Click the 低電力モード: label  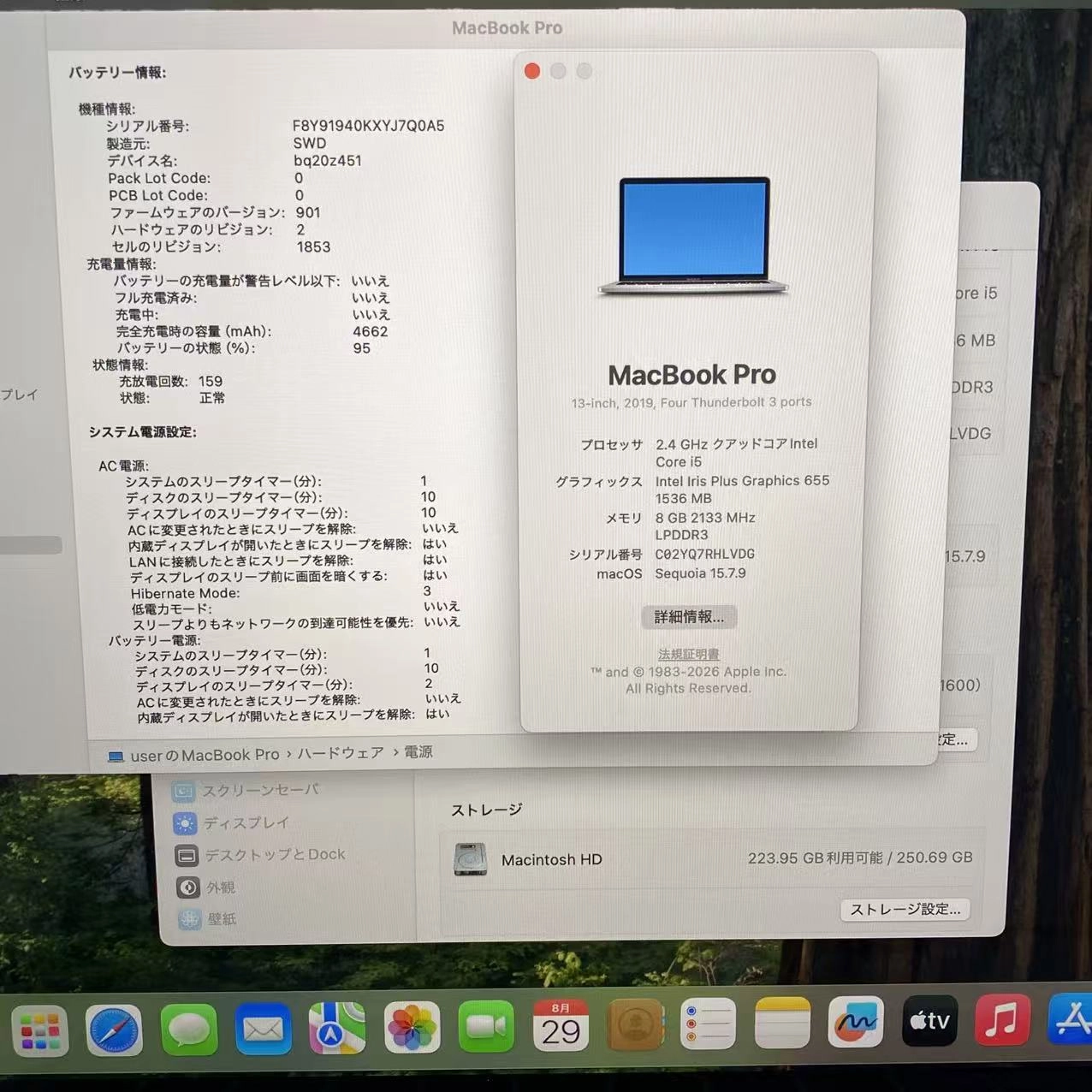(171, 608)
